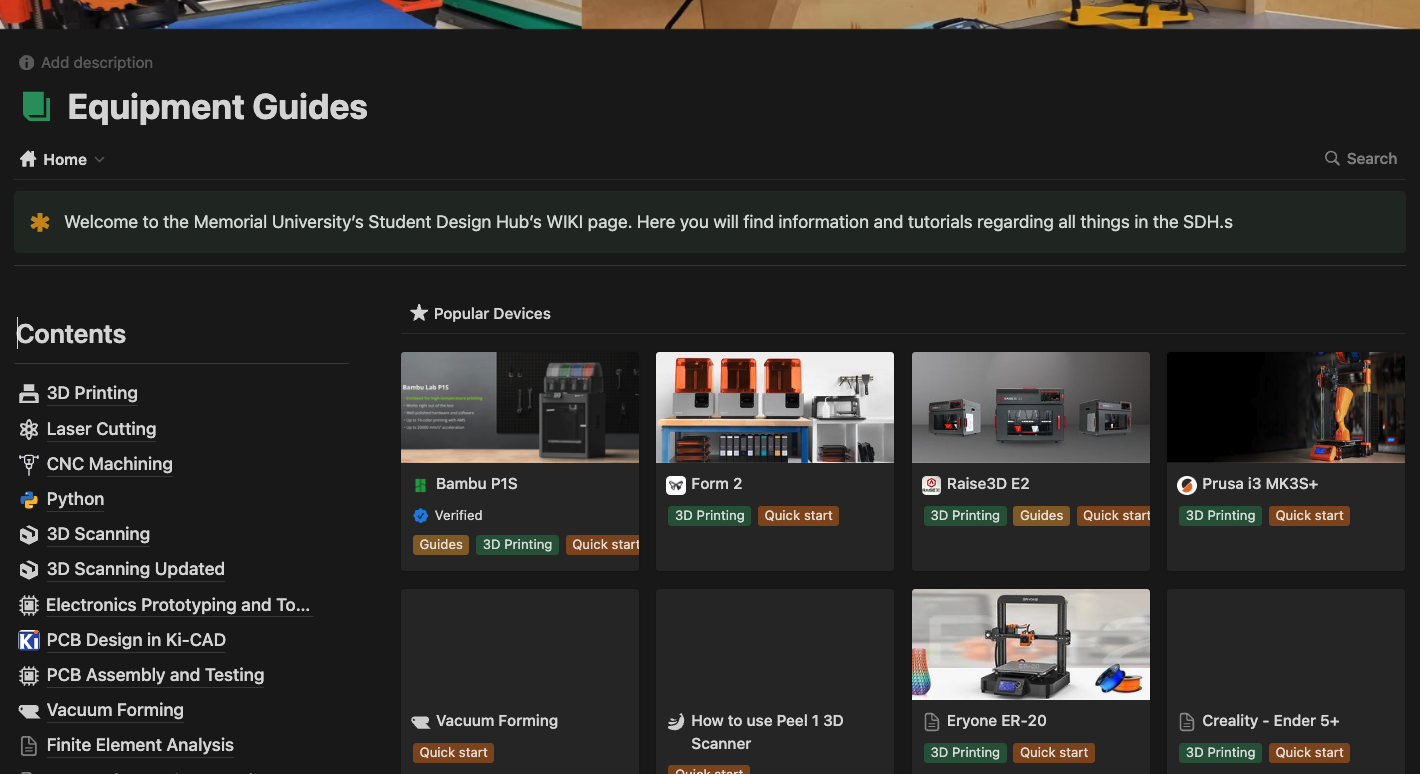
Task: Click the blue Verified badge icon
Action: click(x=421, y=515)
